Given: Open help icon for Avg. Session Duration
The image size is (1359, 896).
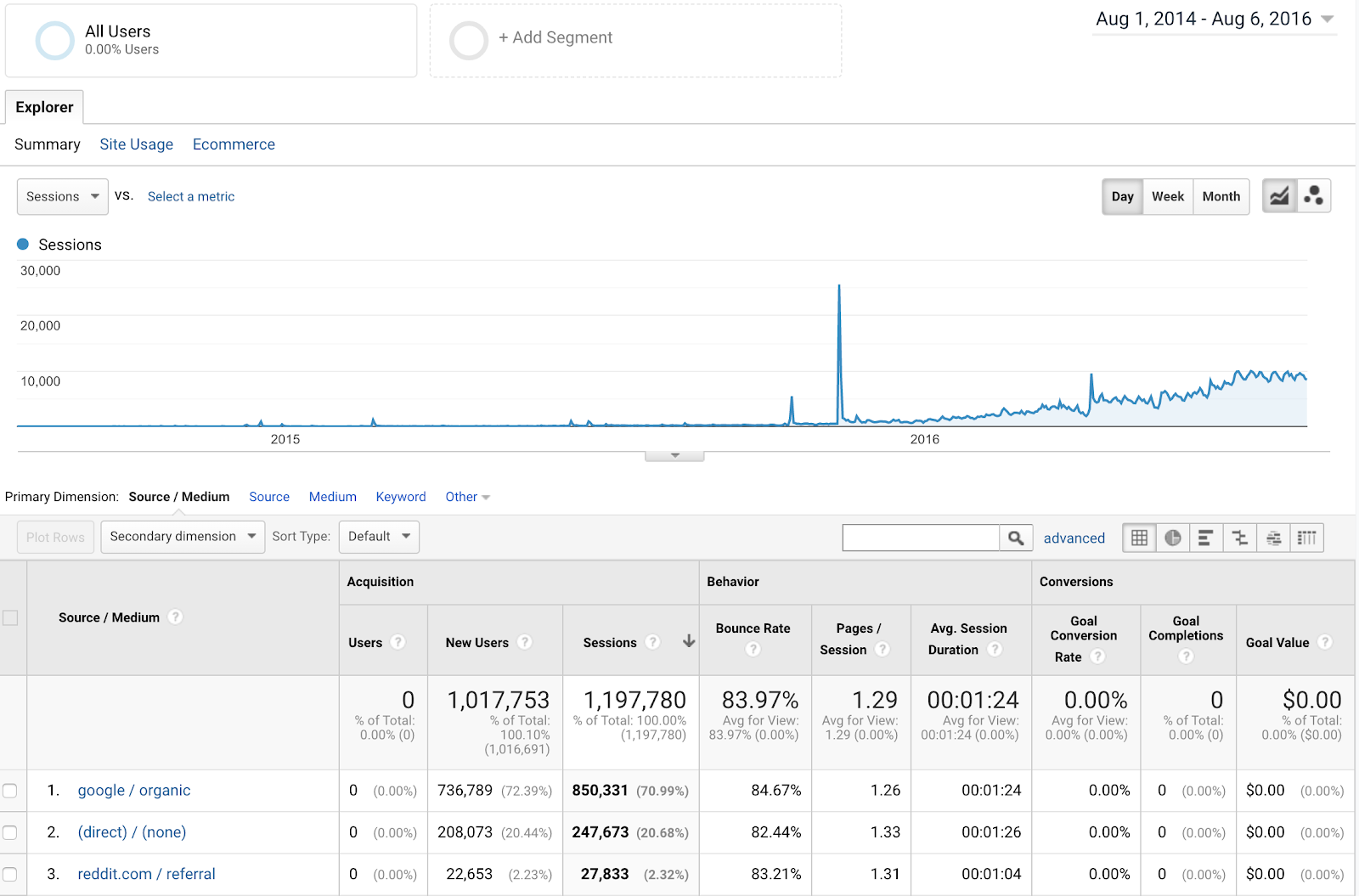Looking at the screenshot, I should (995, 649).
